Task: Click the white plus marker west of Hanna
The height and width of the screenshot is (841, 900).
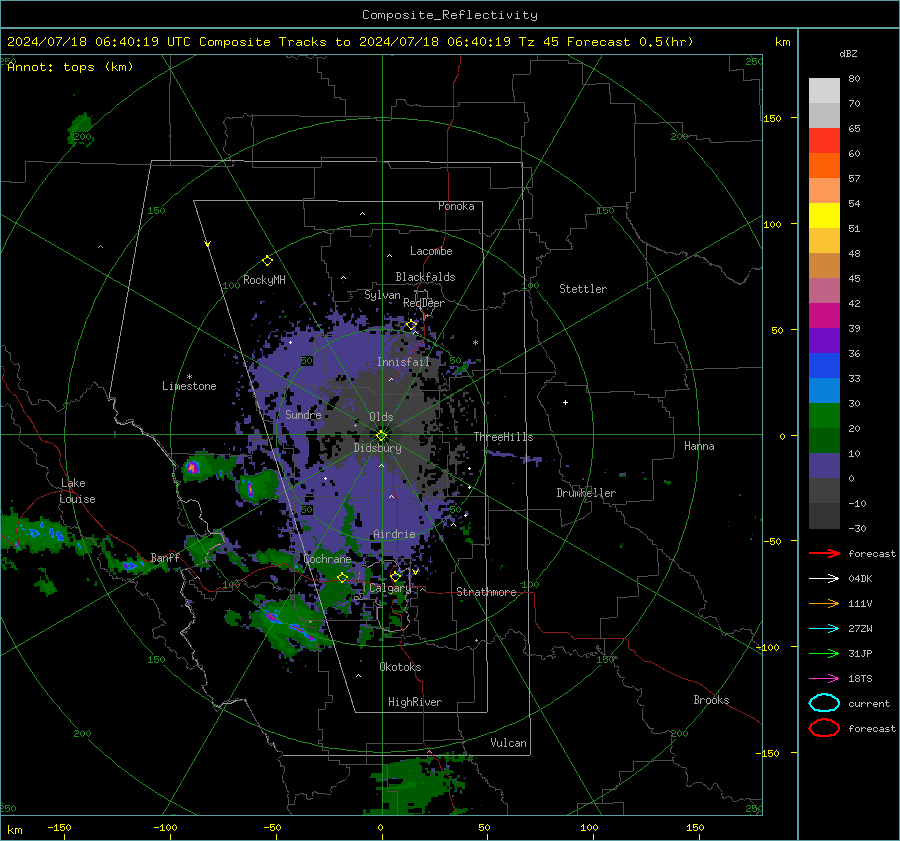Action: coord(565,402)
